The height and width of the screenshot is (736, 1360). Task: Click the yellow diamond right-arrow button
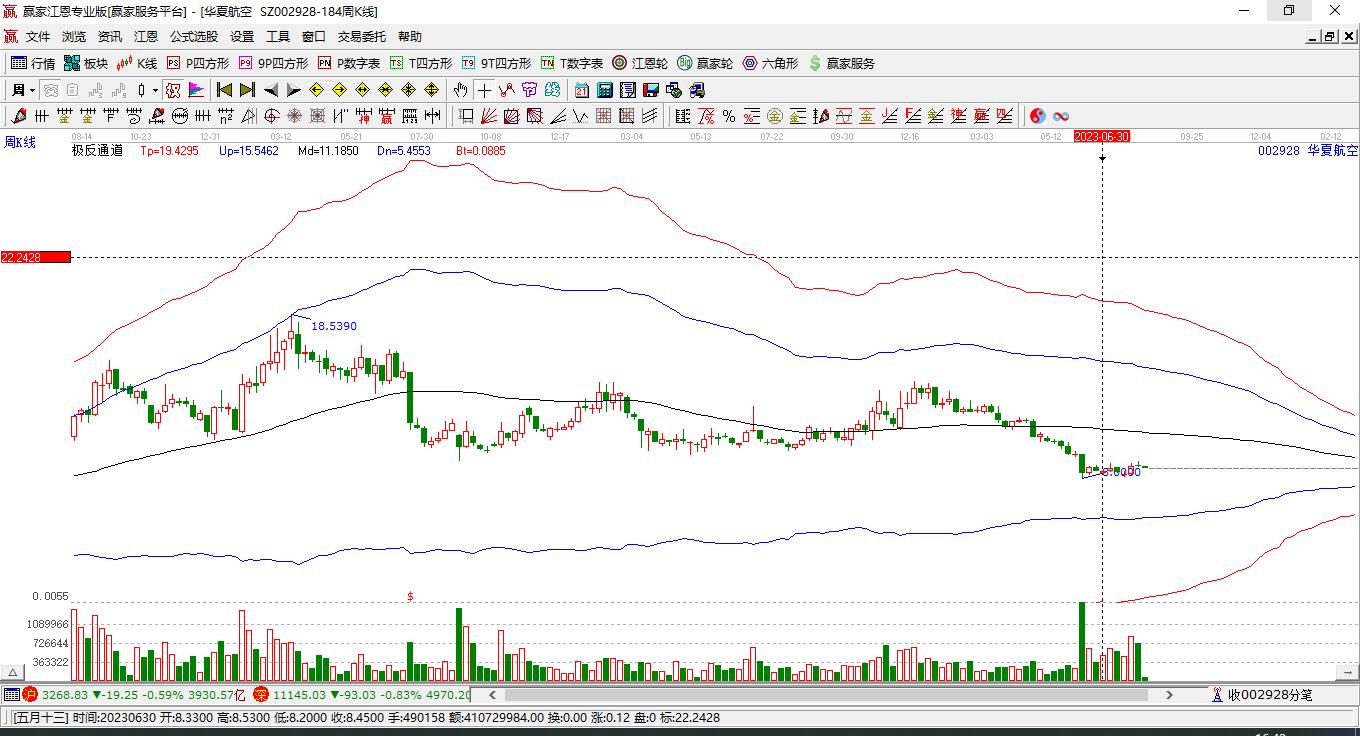[339, 90]
